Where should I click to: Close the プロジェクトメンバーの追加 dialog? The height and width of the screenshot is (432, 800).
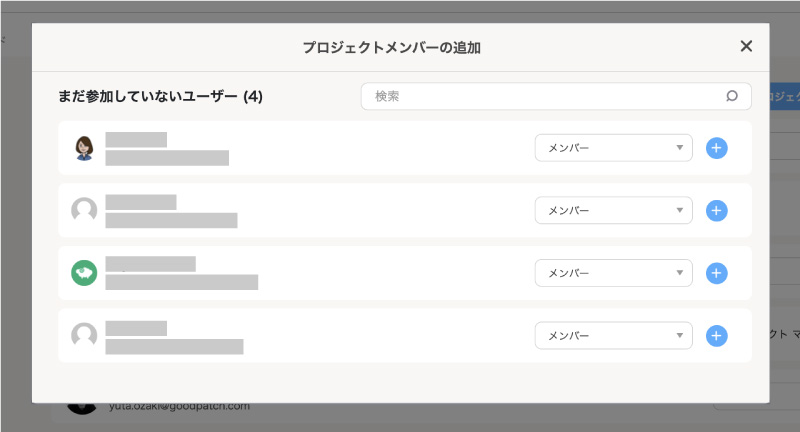point(746,46)
